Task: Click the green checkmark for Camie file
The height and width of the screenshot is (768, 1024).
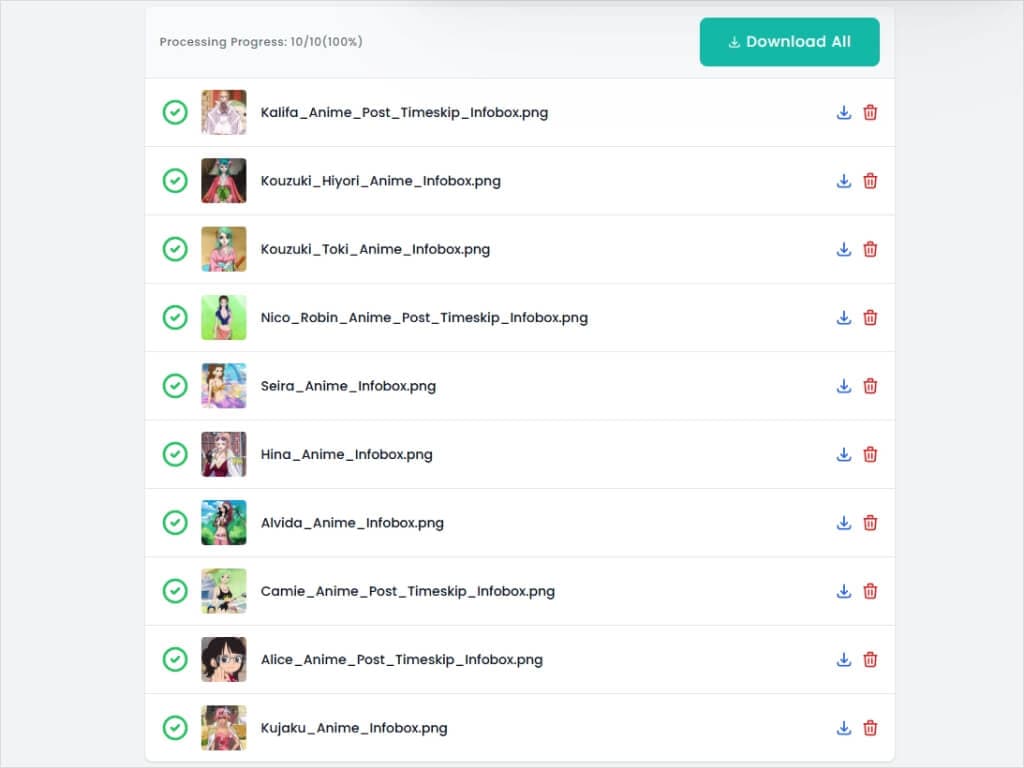Action: (x=175, y=591)
